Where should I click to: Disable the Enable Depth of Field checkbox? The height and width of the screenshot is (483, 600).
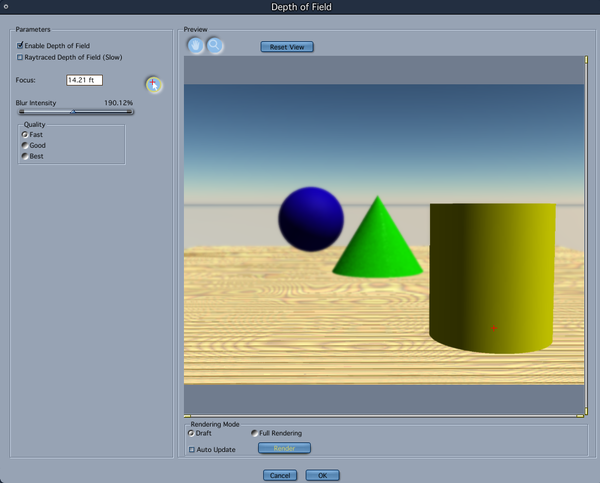coord(20,46)
